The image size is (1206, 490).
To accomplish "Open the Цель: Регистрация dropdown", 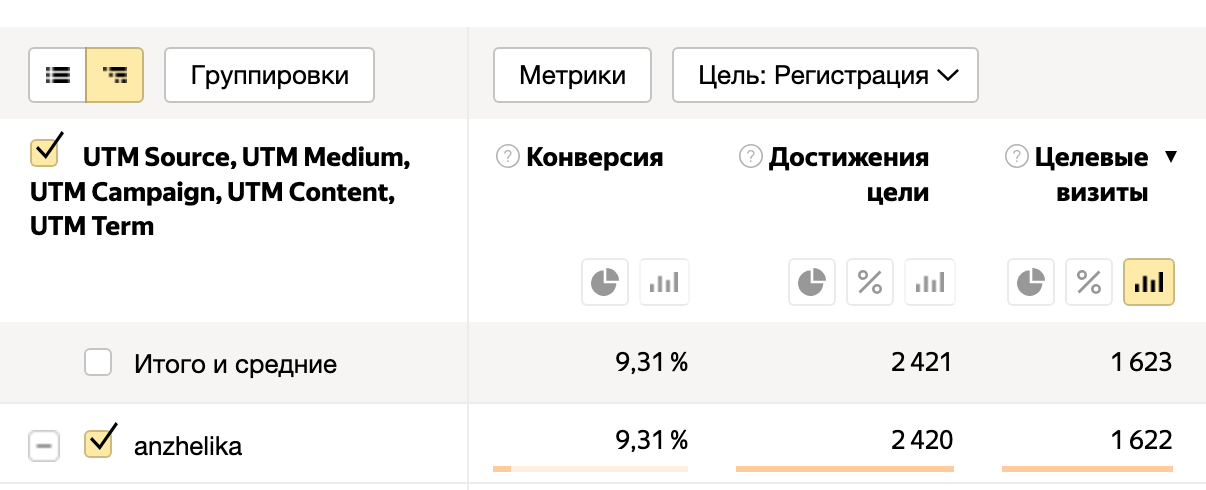I will click(x=825, y=75).
